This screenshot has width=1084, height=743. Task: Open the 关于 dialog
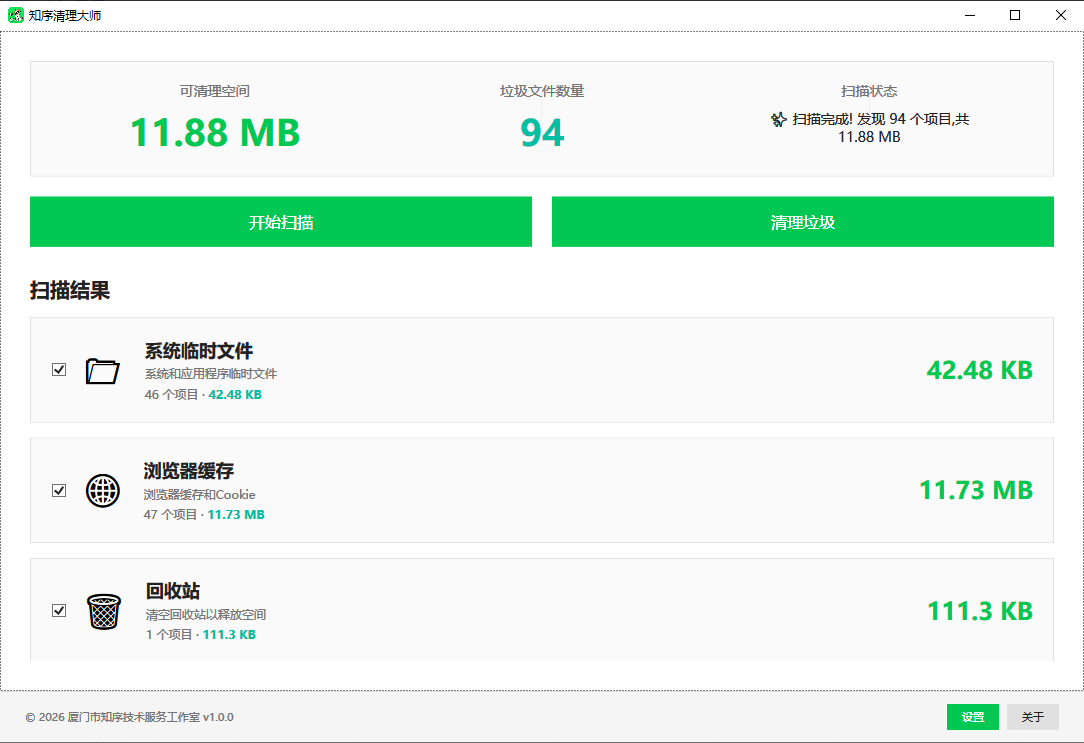1032,717
